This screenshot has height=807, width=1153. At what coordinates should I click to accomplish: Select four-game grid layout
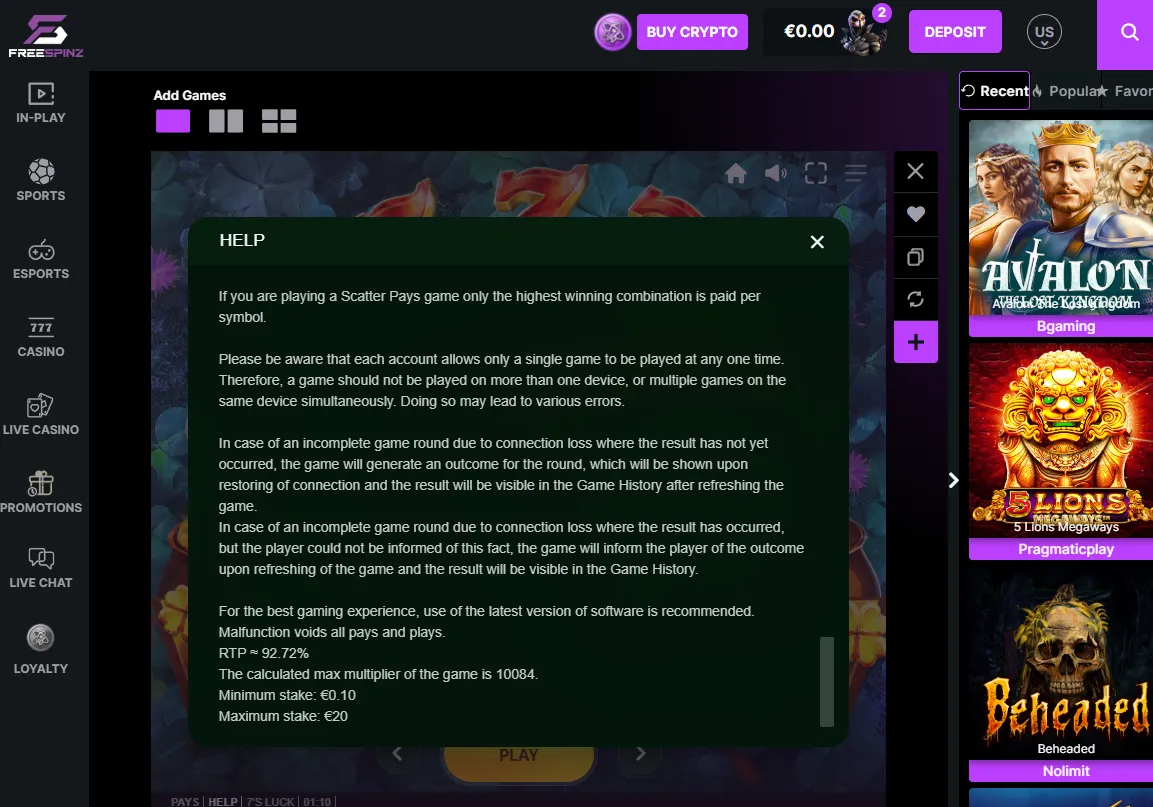click(279, 121)
